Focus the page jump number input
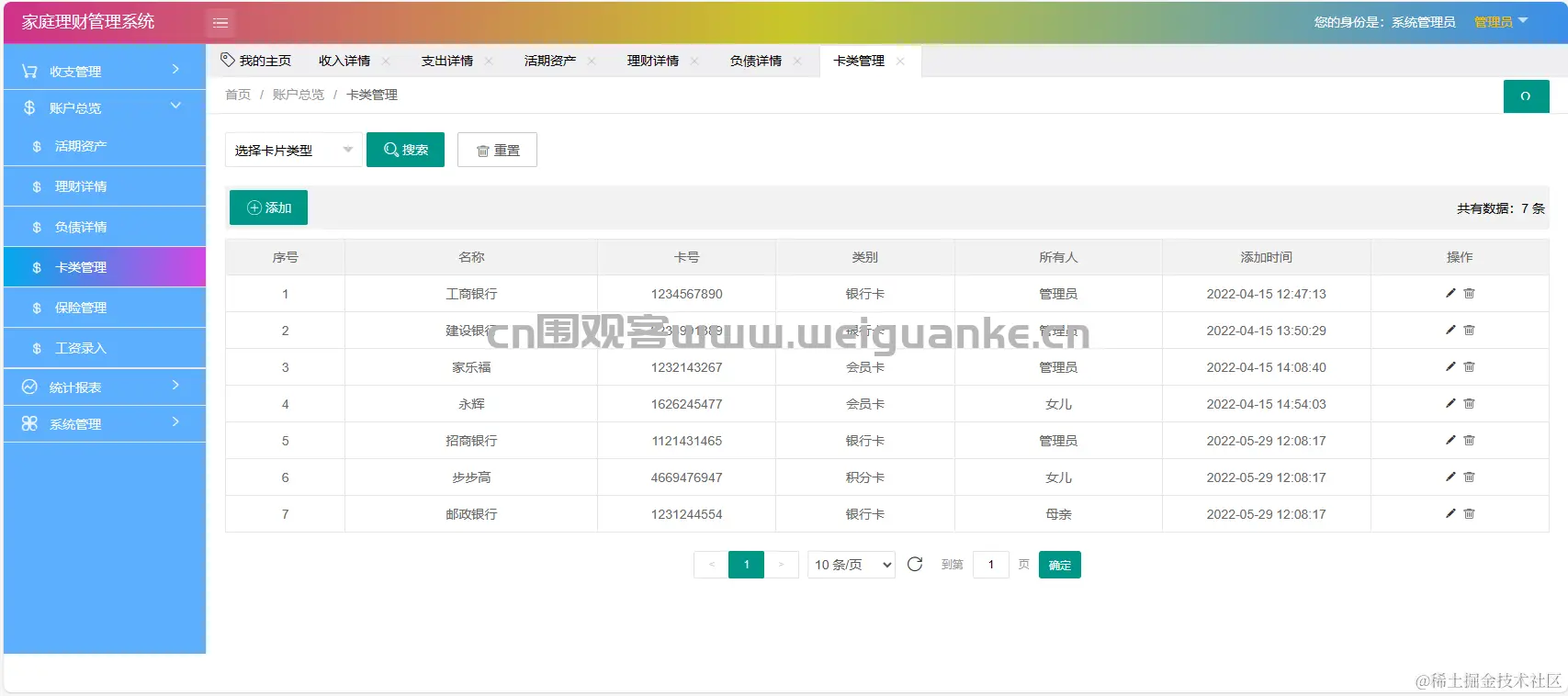The height and width of the screenshot is (696, 1568). [x=990, y=565]
